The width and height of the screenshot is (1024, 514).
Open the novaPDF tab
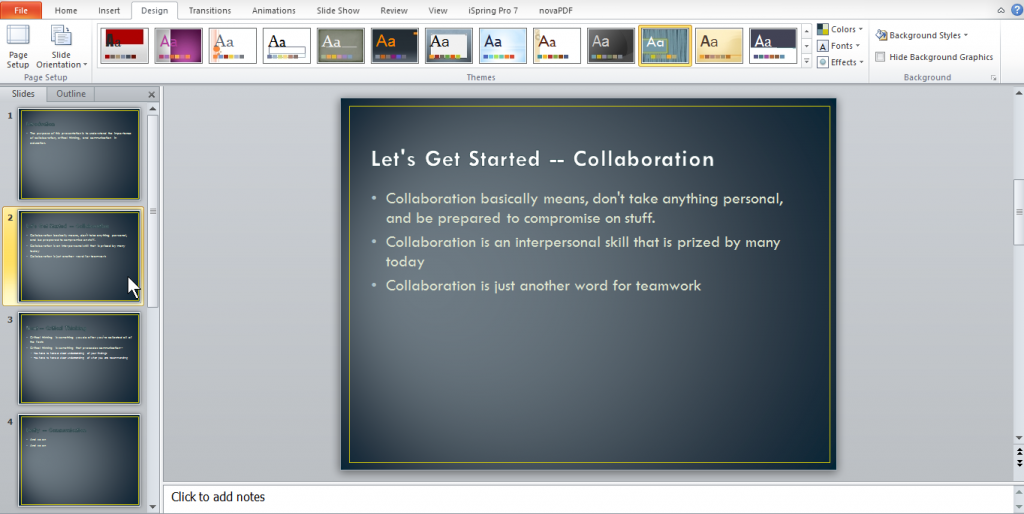(556, 10)
